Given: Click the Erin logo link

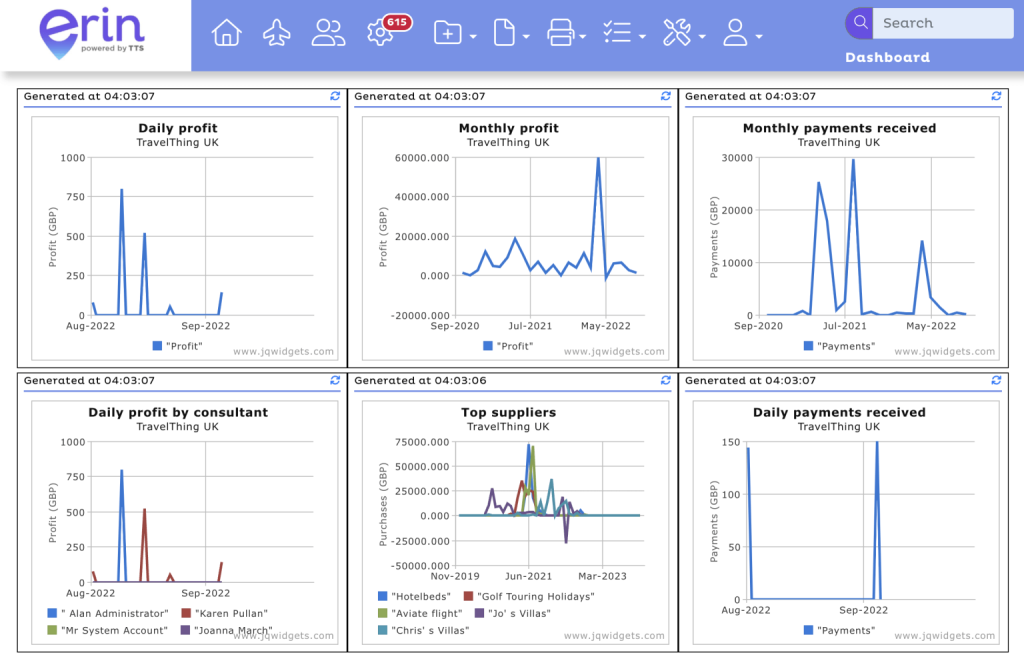Looking at the screenshot, I should 92,35.
